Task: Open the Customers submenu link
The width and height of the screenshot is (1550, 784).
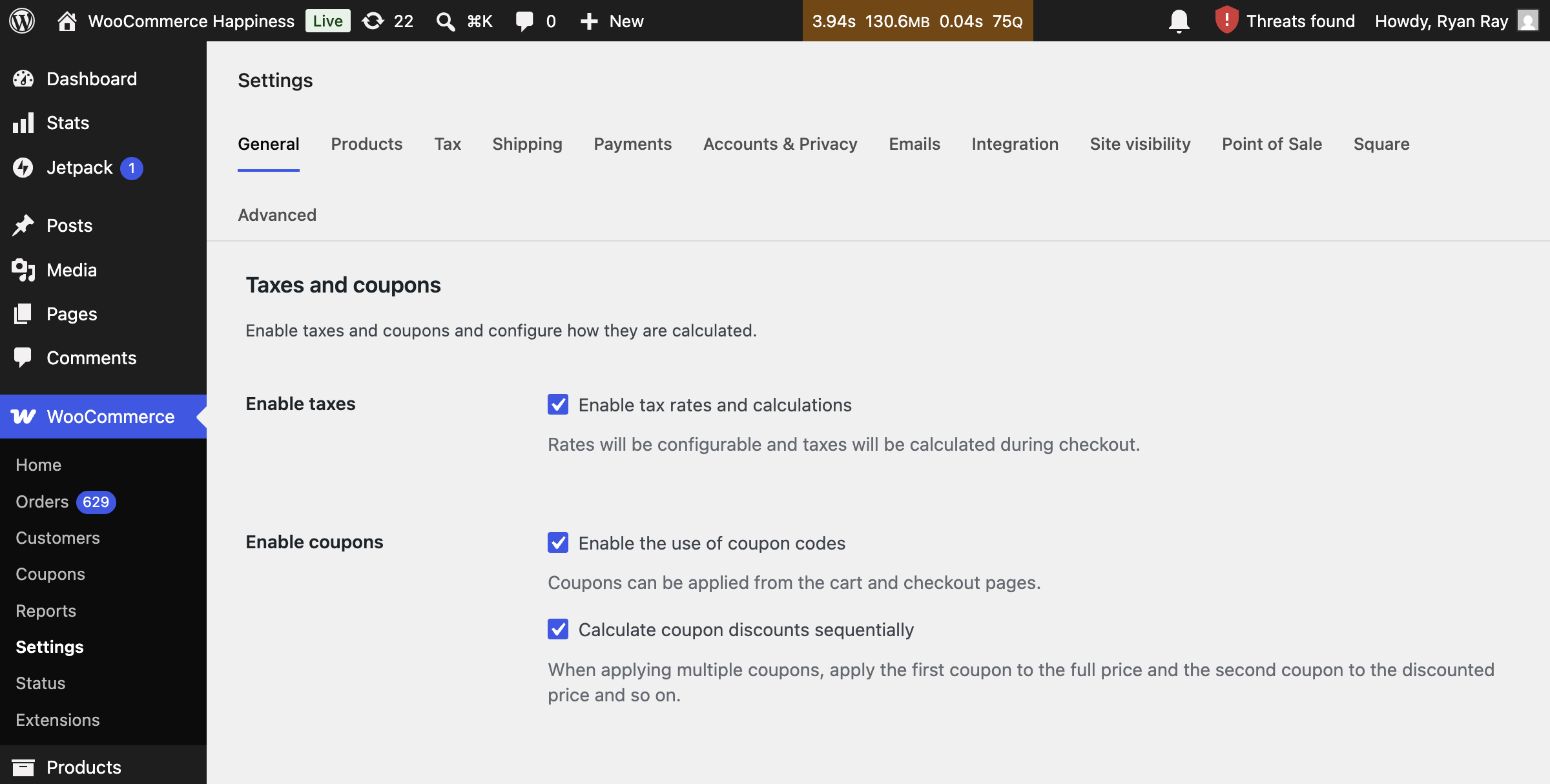Action: 57,538
